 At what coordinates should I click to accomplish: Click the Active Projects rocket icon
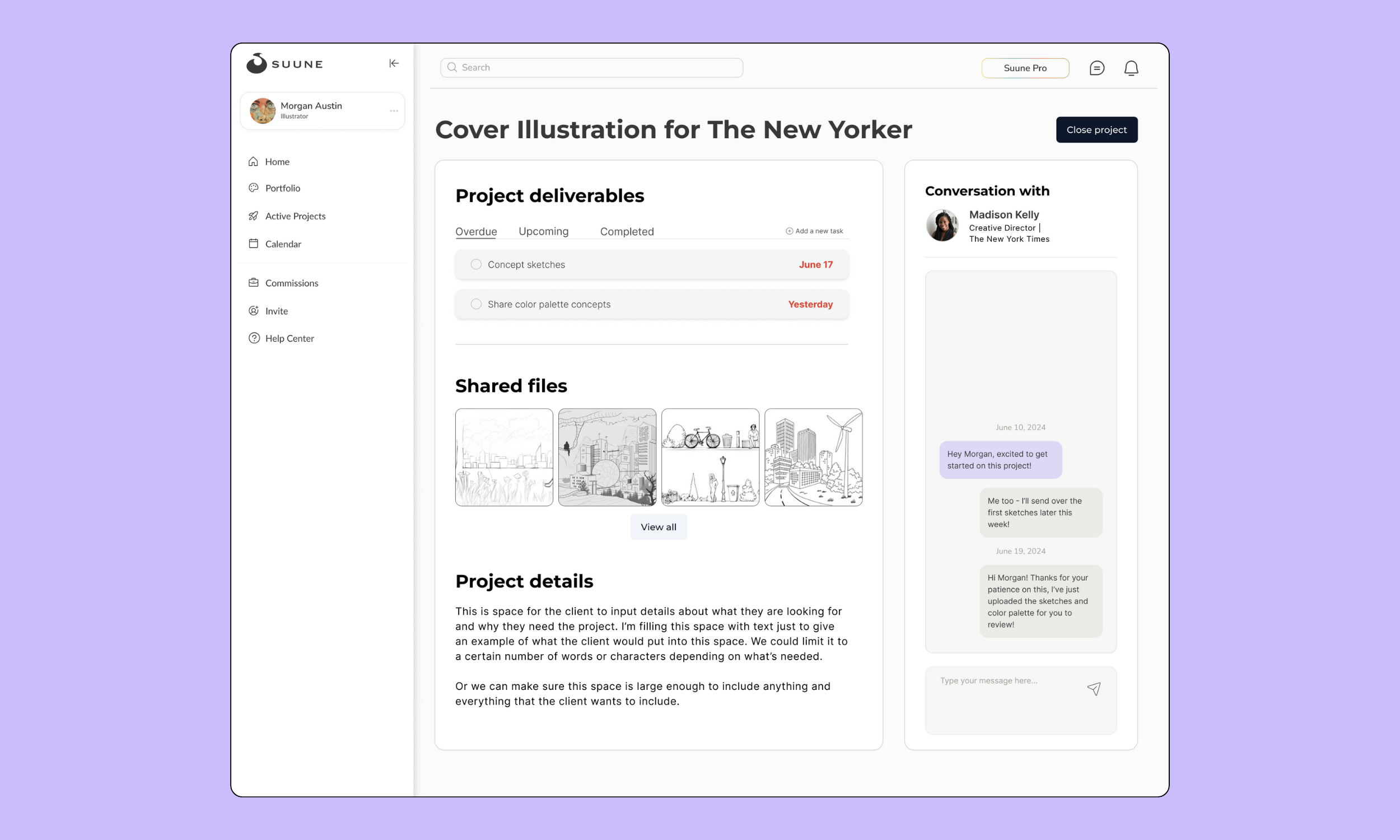254,216
